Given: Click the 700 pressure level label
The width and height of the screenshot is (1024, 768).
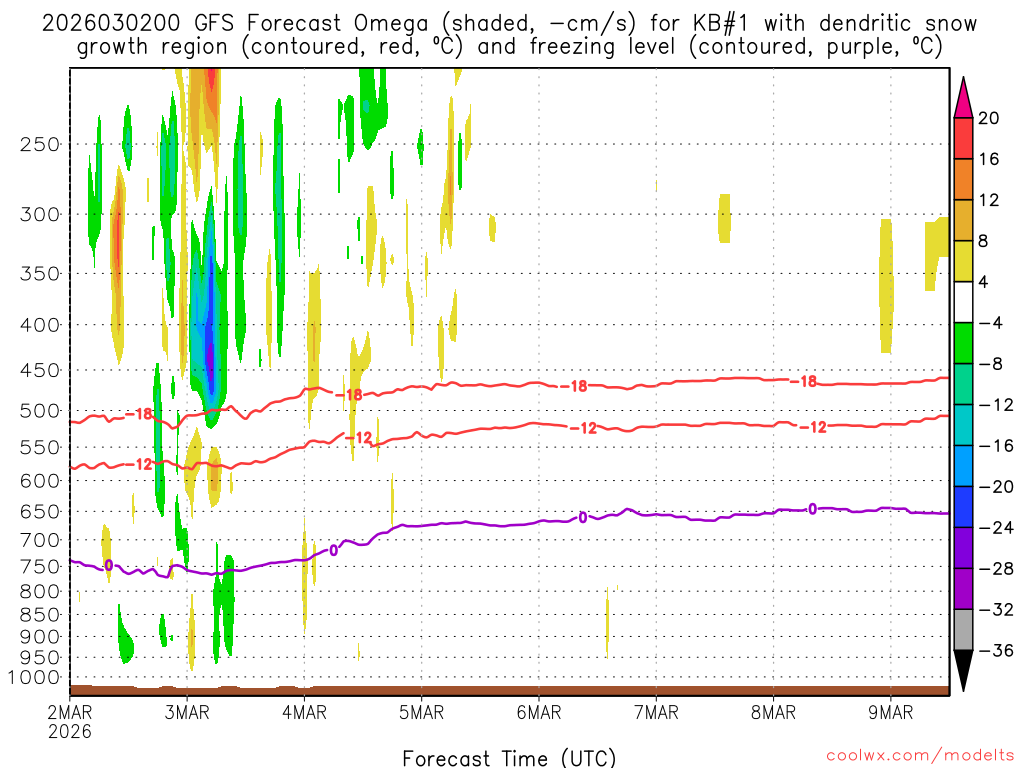Looking at the screenshot, I should (x=40, y=540).
